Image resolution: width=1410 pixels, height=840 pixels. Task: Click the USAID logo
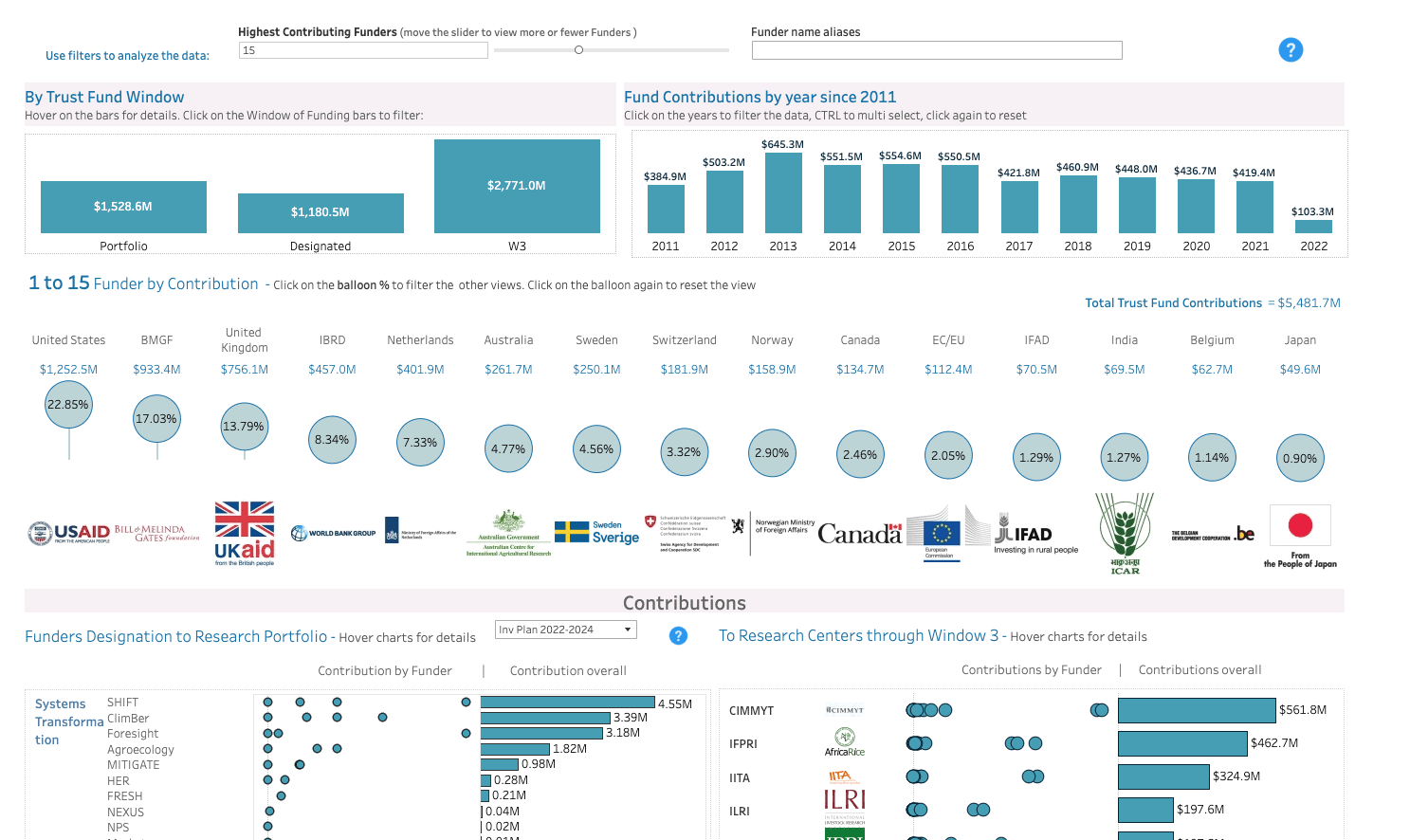[x=69, y=534]
